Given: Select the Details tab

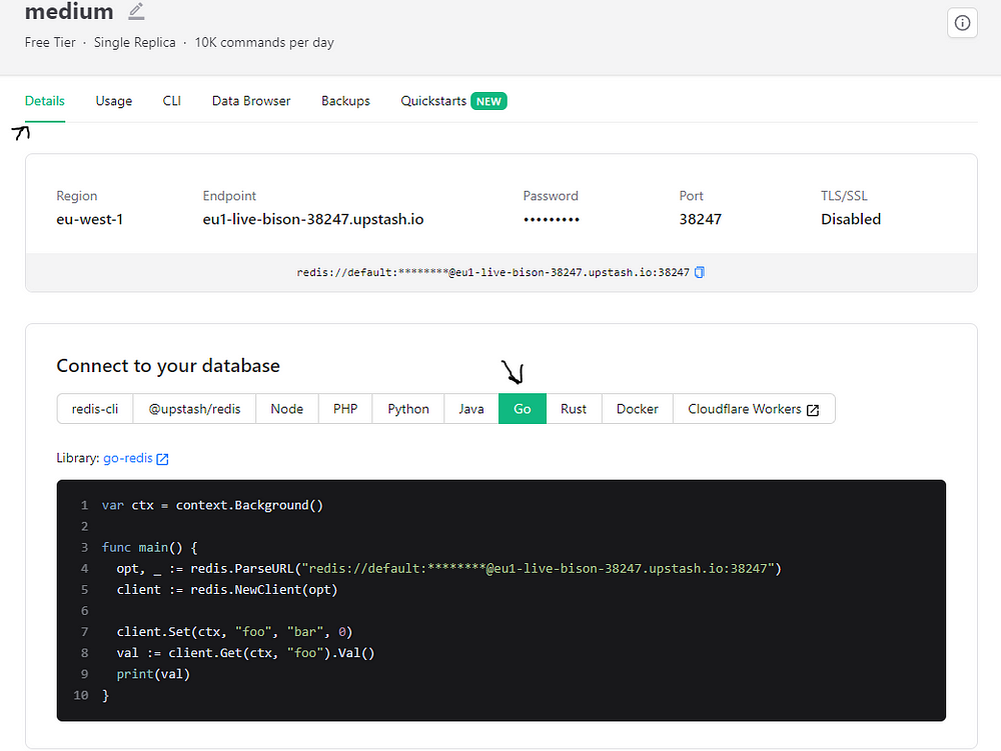Looking at the screenshot, I should pyautogui.click(x=45, y=101).
